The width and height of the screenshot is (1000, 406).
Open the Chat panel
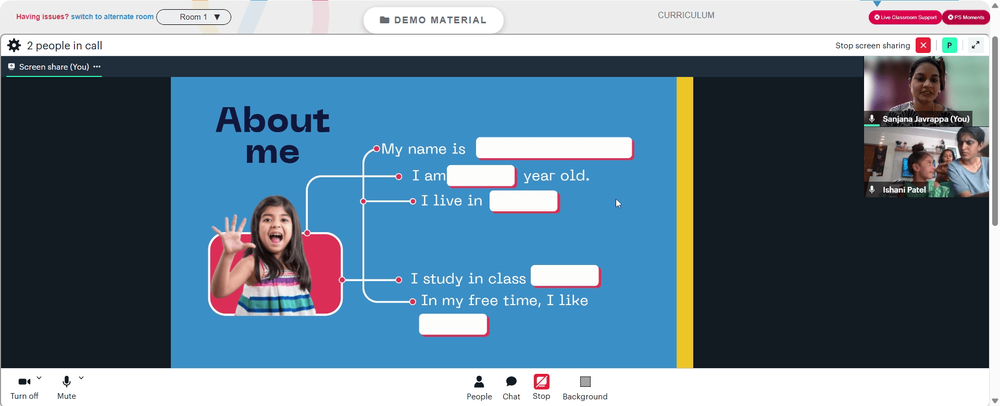[511, 388]
